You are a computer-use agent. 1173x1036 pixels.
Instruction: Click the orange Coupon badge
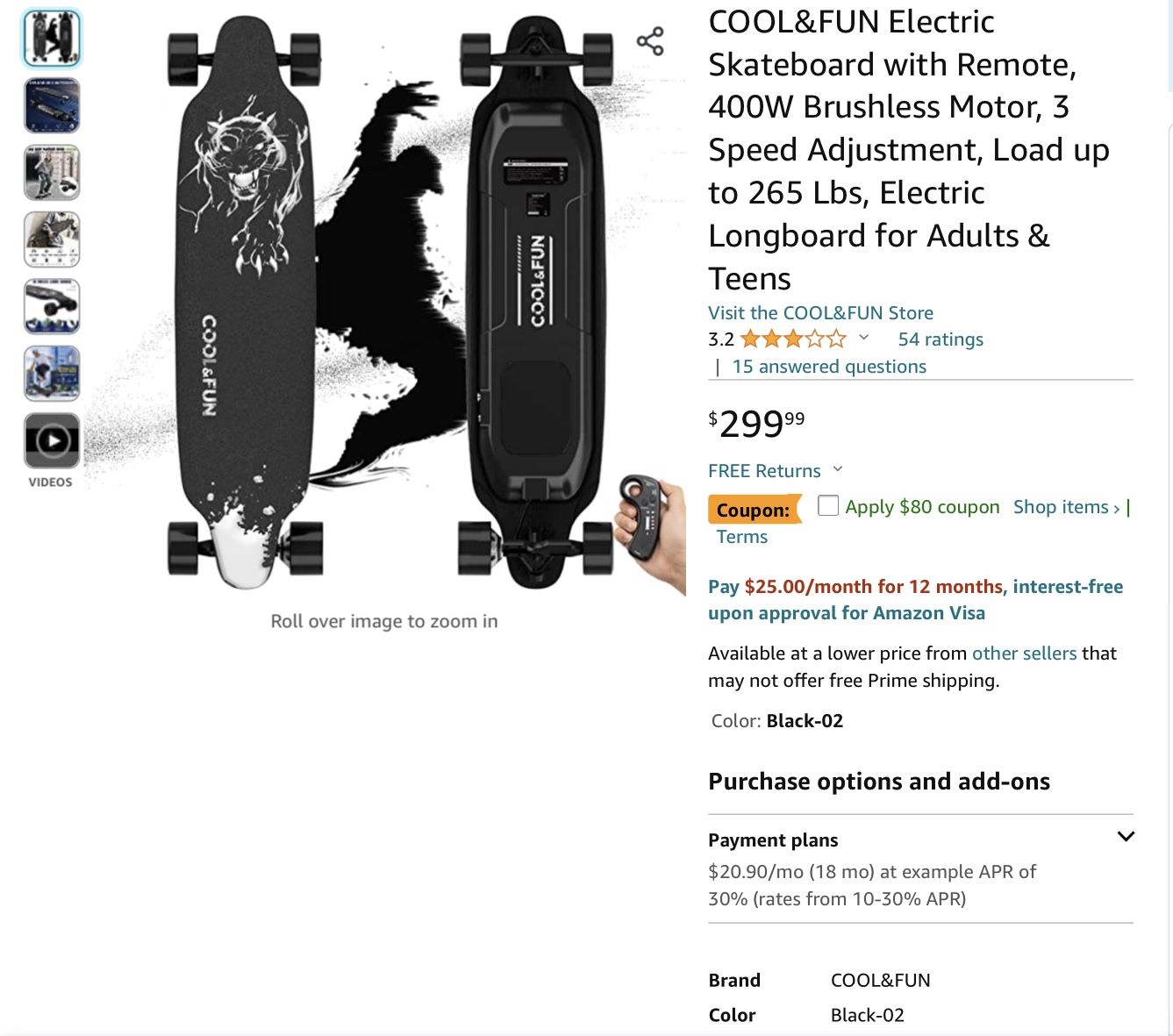pyautogui.click(x=755, y=509)
